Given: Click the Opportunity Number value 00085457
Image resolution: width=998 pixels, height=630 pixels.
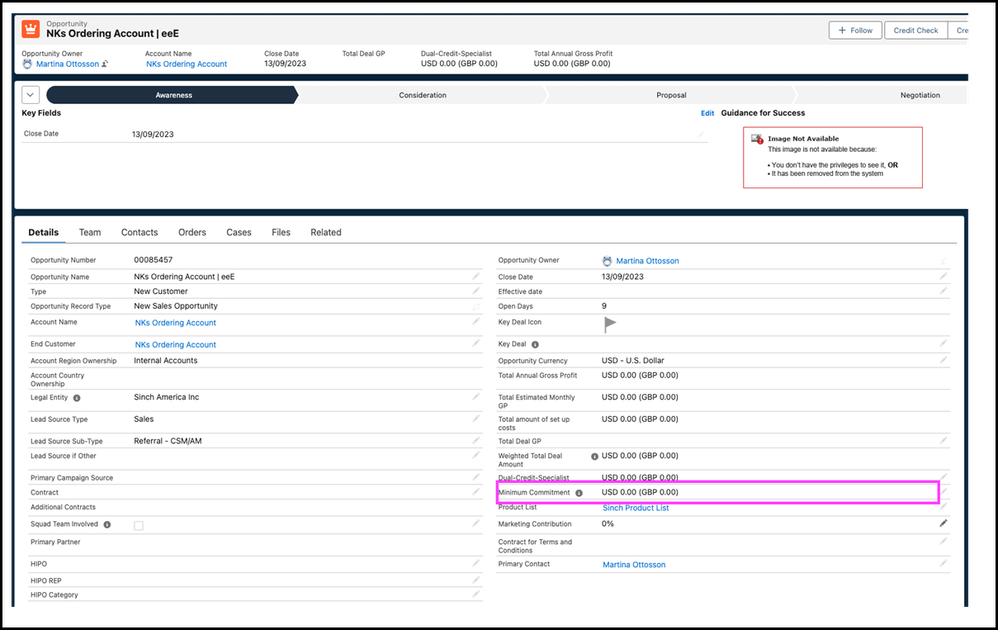Looking at the screenshot, I should coord(153,260).
